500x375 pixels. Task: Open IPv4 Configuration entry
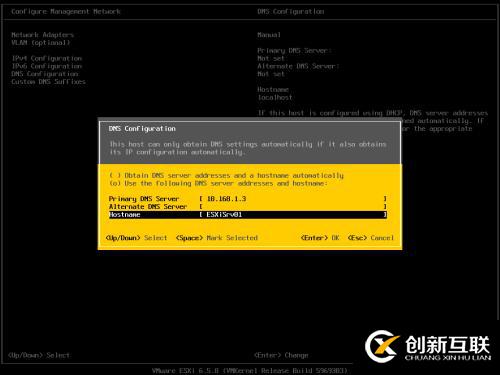click(x=47, y=58)
